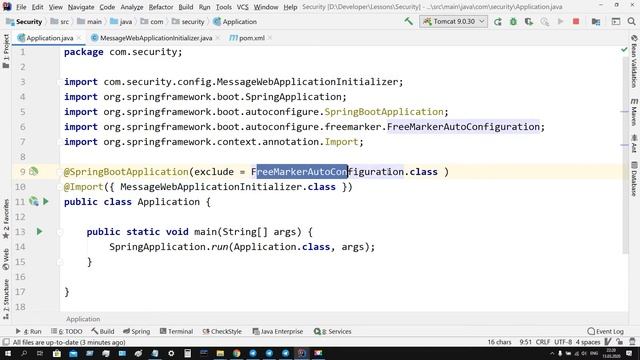Open the Structure side tool window

6,299
